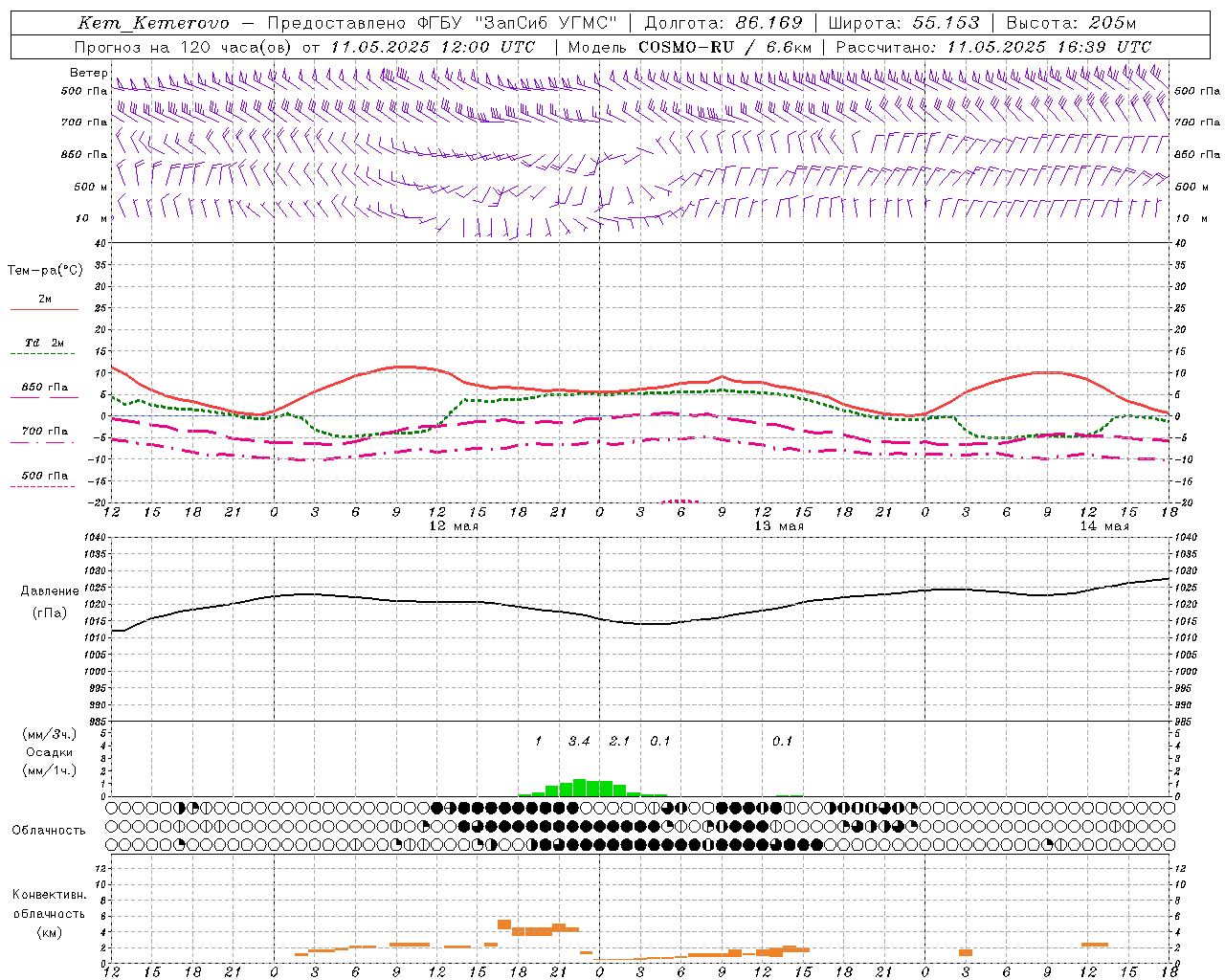Screen dimensions: 1225x980
Task: Click the green dashed Td 2м legend line
Action: click(44, 354)
